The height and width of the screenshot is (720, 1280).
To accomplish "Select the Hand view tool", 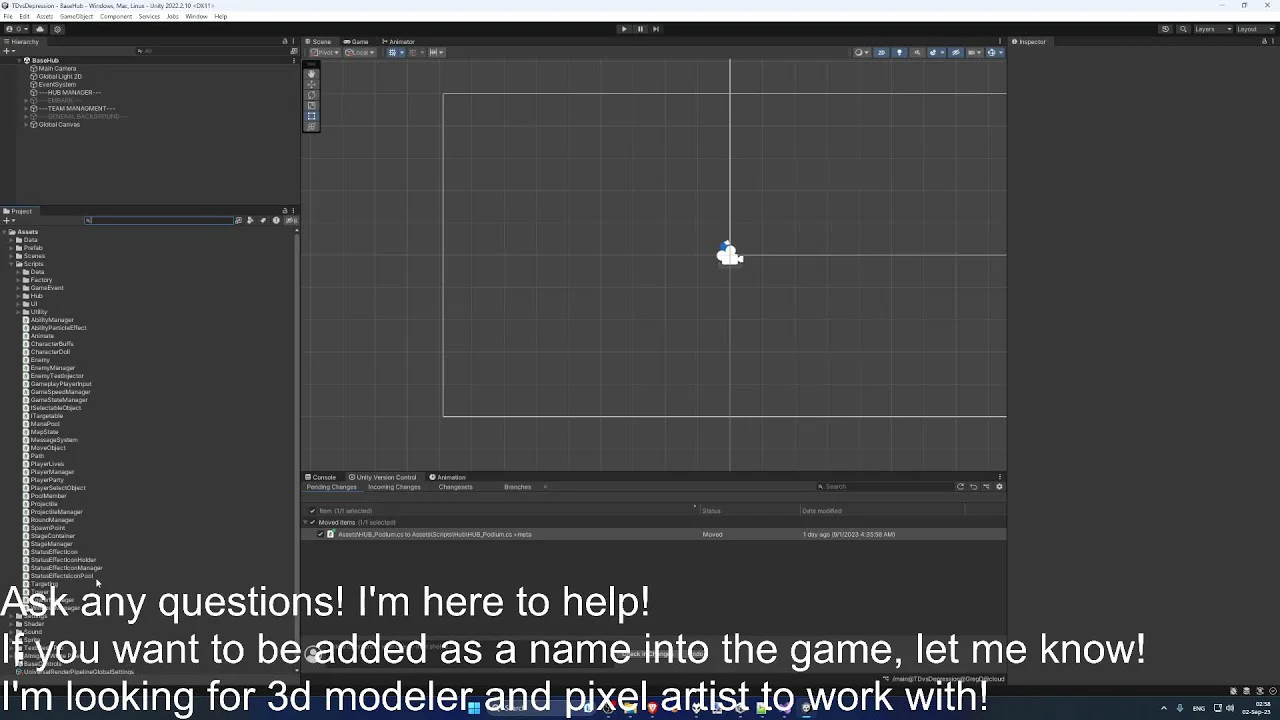I will (x=311, y=75).
